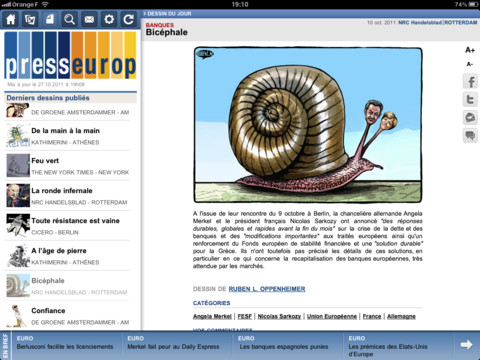Increase text size with A+
Image resolution: width=480 pixels, height=360 pixels.
coord(470,50)
